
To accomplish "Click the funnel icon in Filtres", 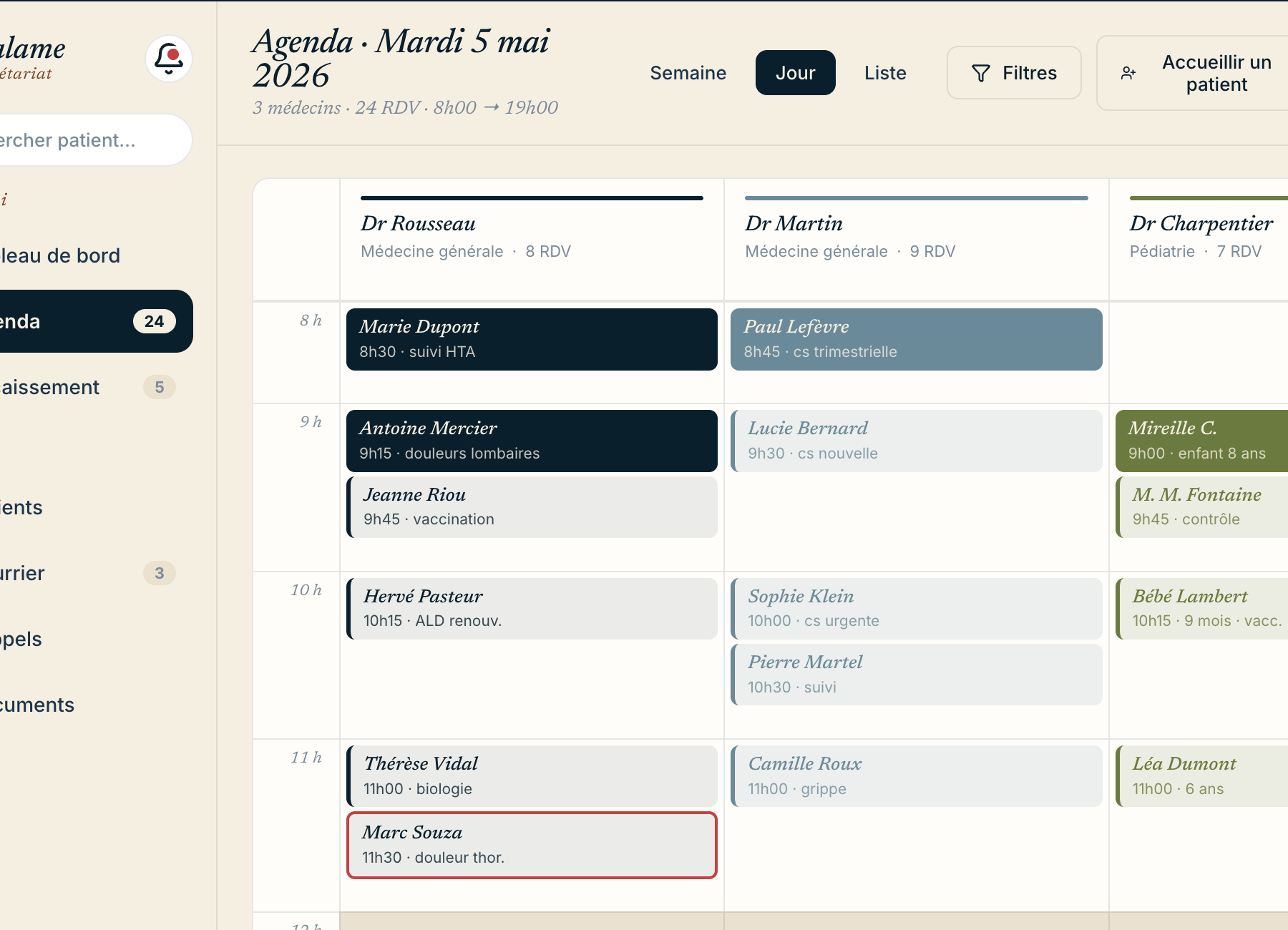I will (981, 73).
